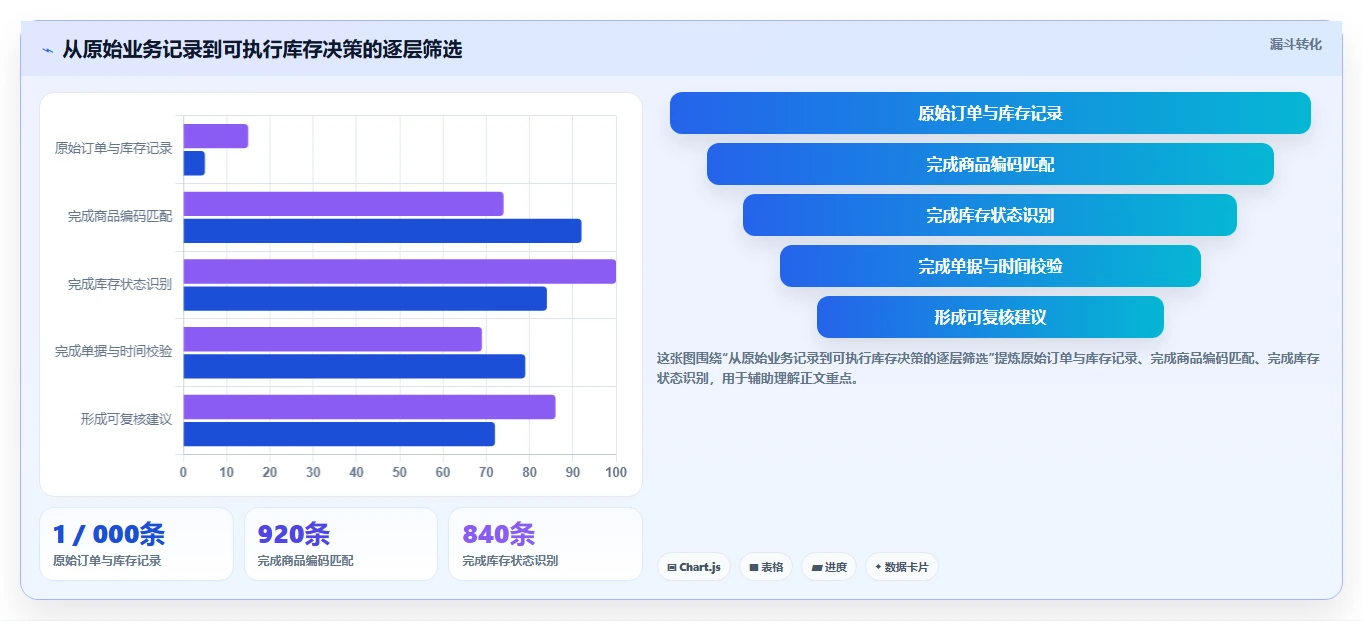
Task: Click stat card caption 原始订单与库存记录
Action: [x=107, y=561]
